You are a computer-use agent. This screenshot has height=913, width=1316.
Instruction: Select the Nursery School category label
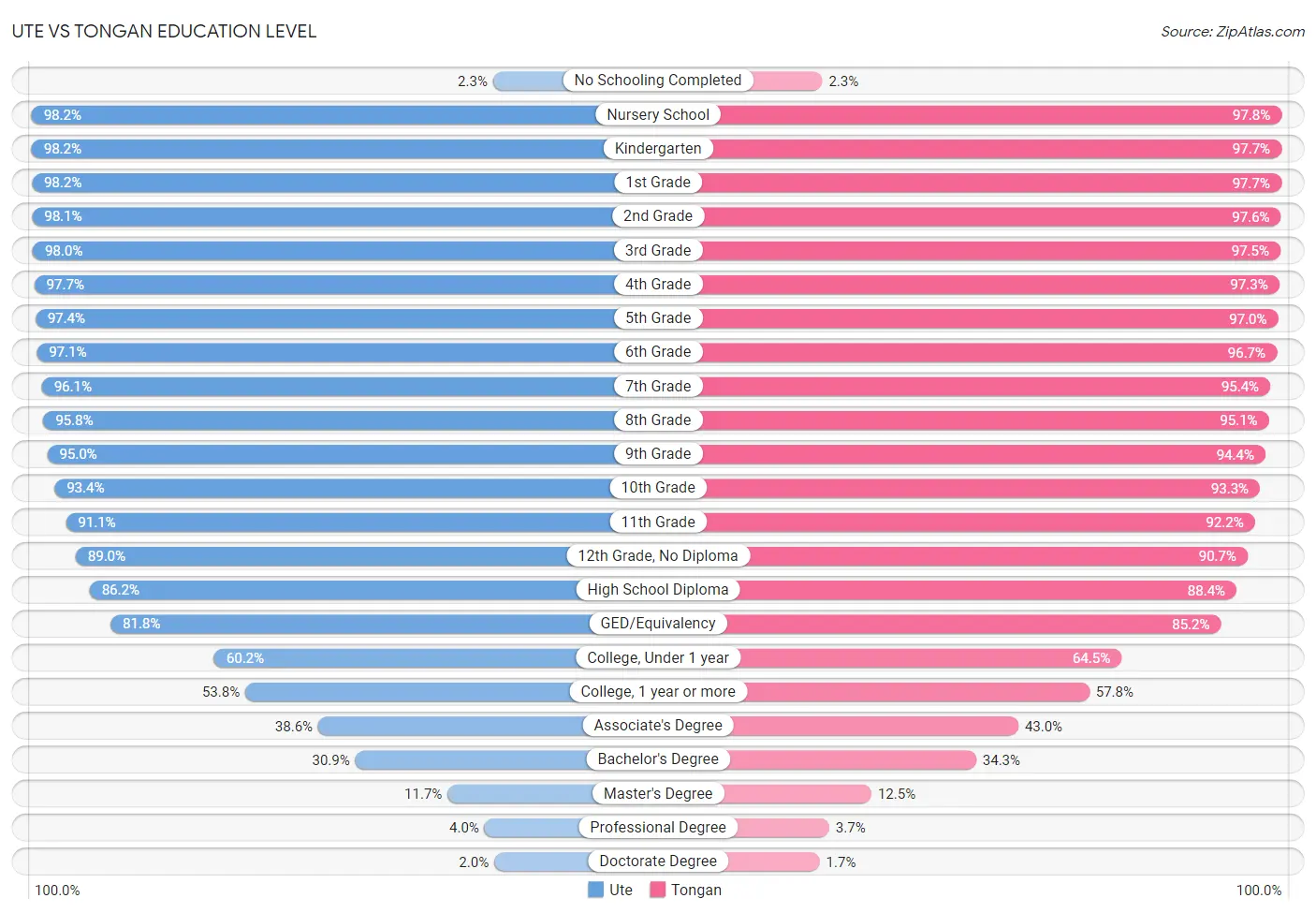(658, 114)
